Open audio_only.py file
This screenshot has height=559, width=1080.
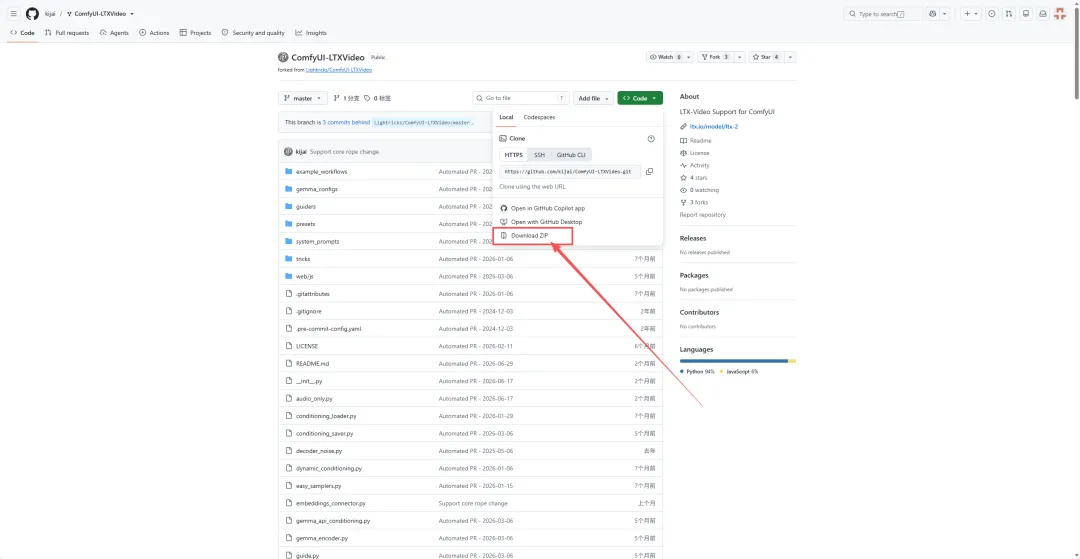(x=314, y=399)
